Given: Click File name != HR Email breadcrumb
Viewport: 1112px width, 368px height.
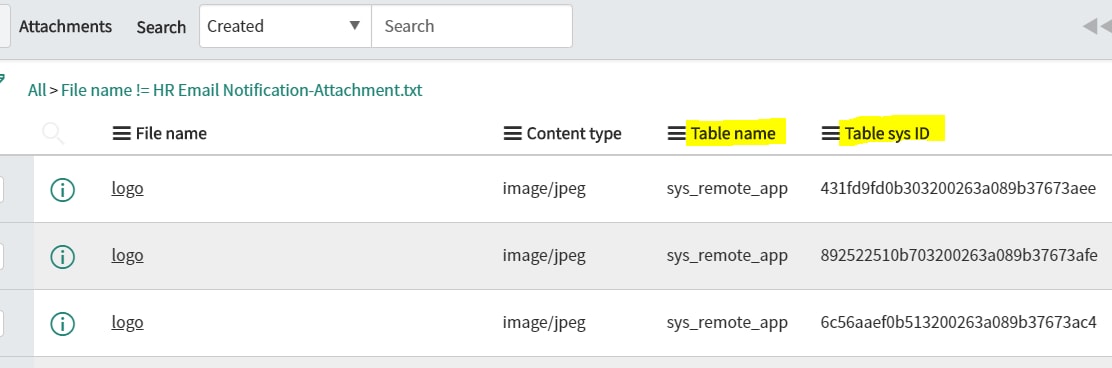Looking at the screenshot, I should [242, 91].
